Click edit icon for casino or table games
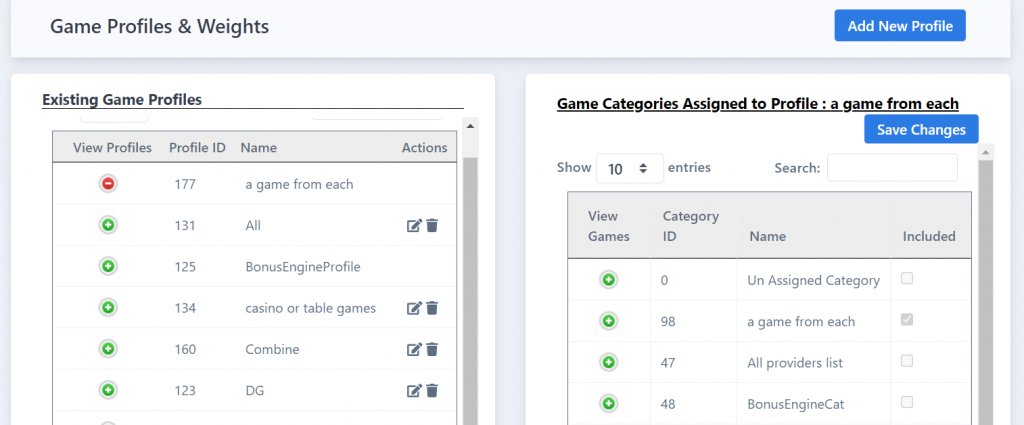Viewport: 1024px width, 425px height. click(414, 308)
